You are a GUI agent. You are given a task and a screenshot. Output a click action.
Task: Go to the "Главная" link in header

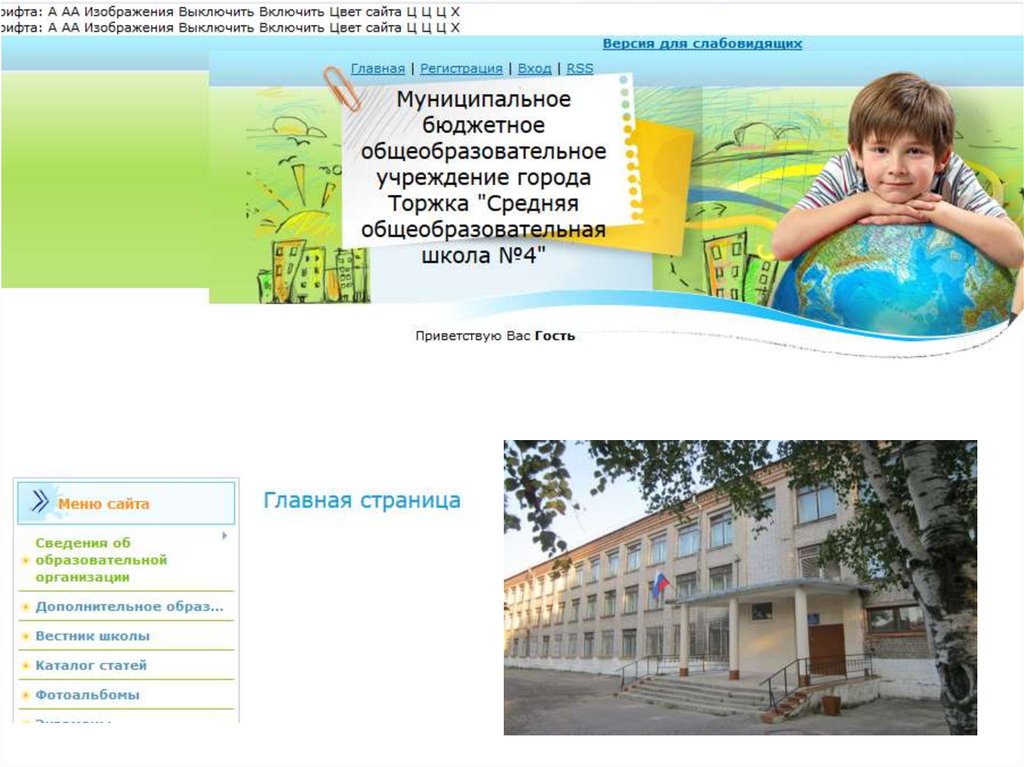point(377,69)
